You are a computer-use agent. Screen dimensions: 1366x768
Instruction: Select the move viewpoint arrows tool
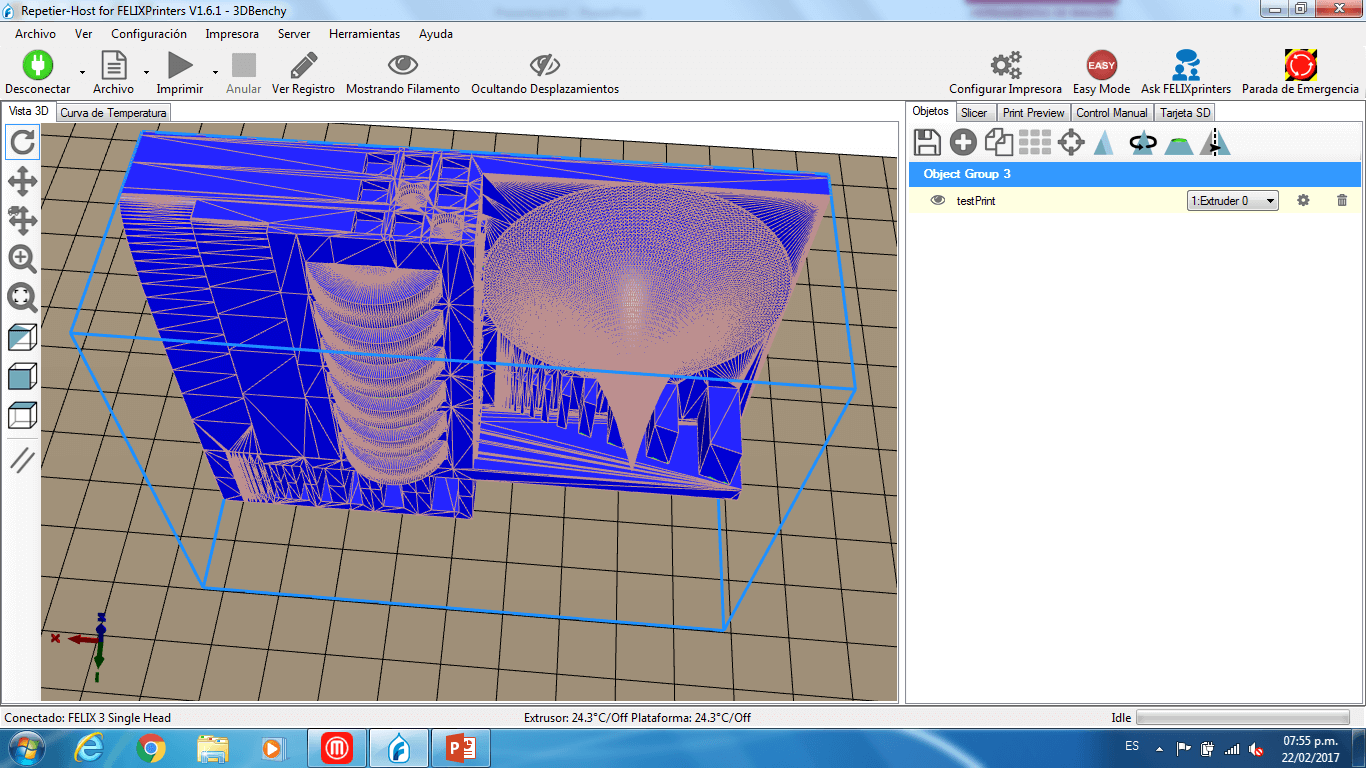[x=22, y=181]
